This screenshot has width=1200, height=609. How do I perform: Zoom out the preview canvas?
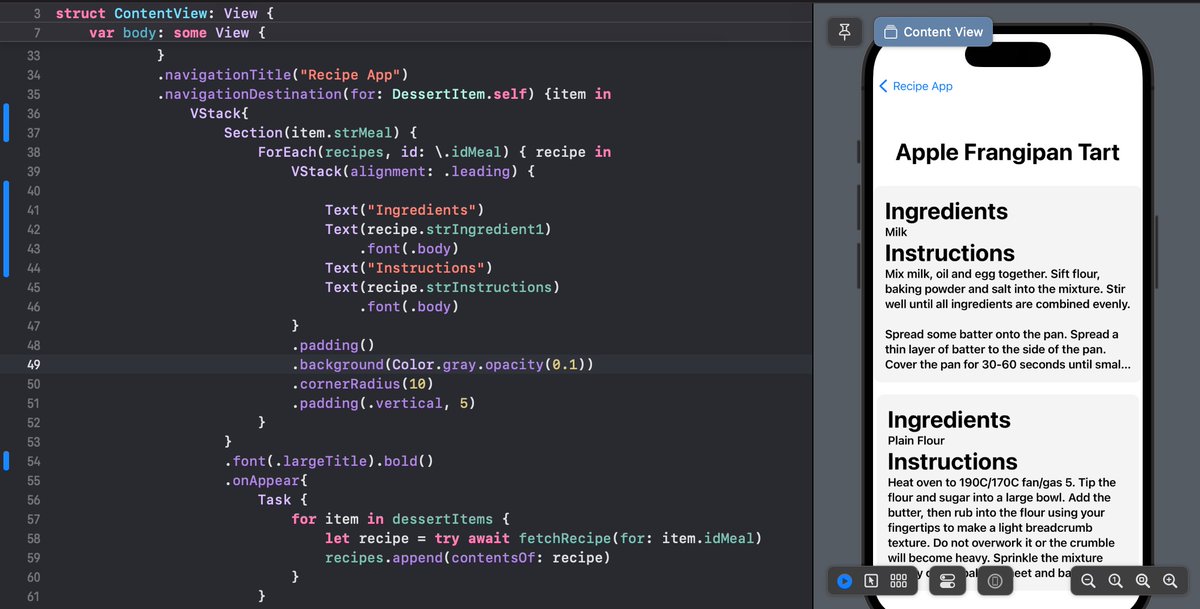click(x=1088, y=580)
